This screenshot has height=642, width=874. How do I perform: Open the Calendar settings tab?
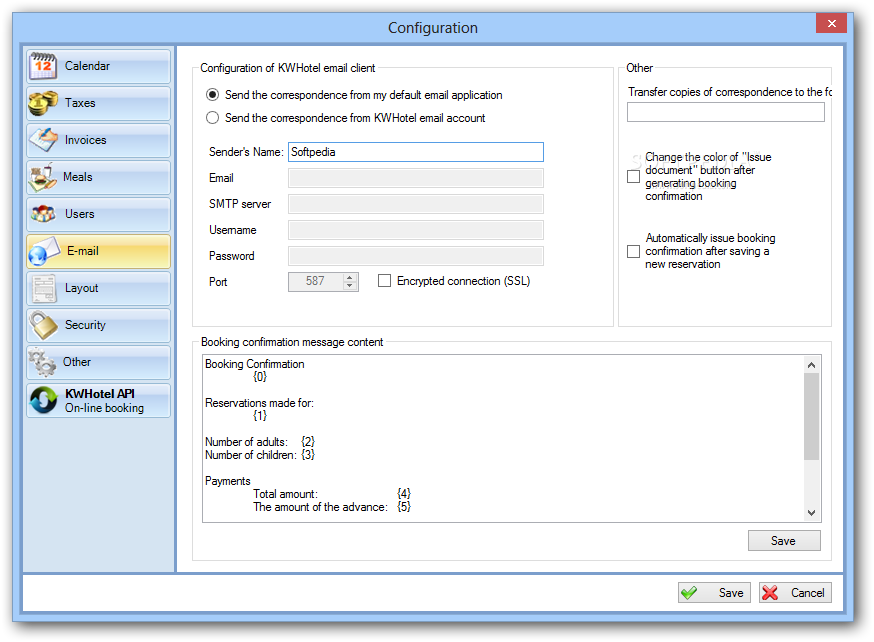tap(98, 66)
